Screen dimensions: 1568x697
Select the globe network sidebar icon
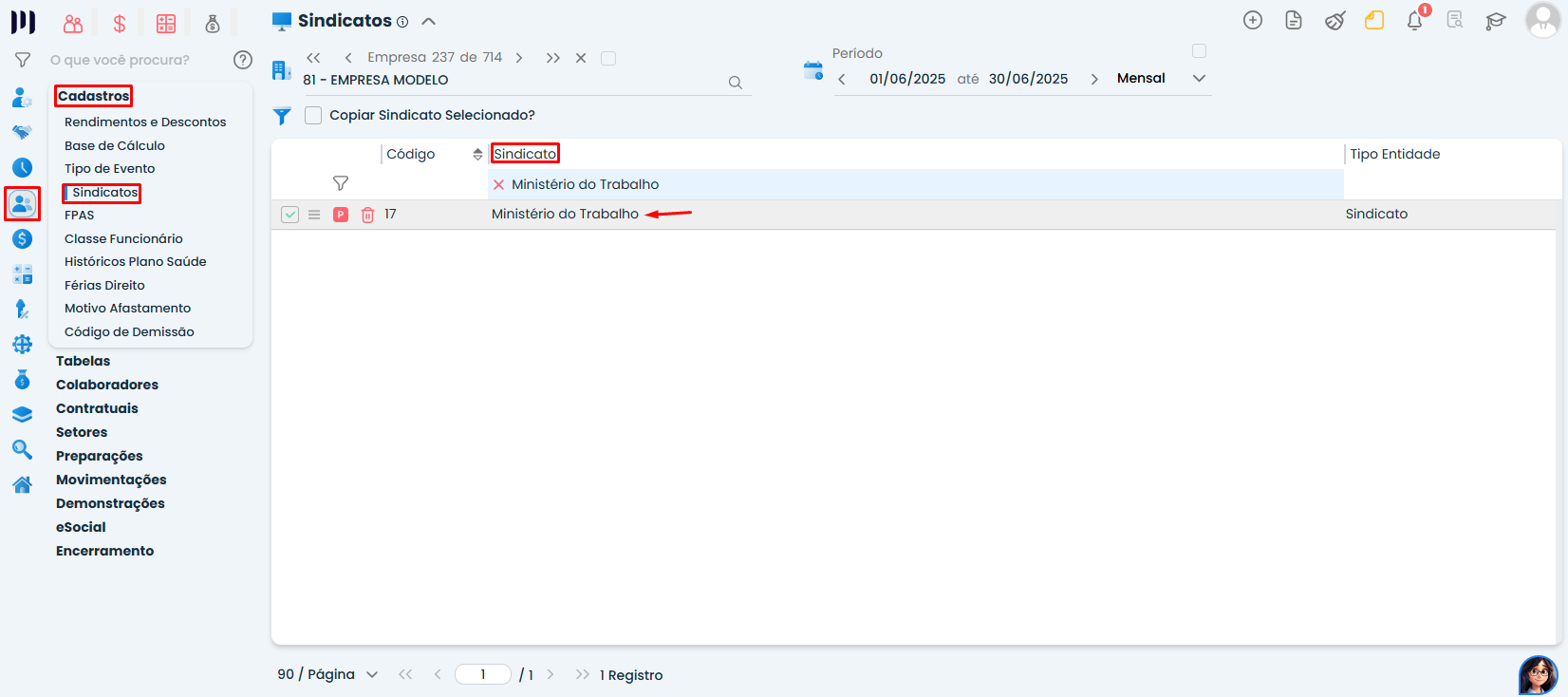(23, 345)
